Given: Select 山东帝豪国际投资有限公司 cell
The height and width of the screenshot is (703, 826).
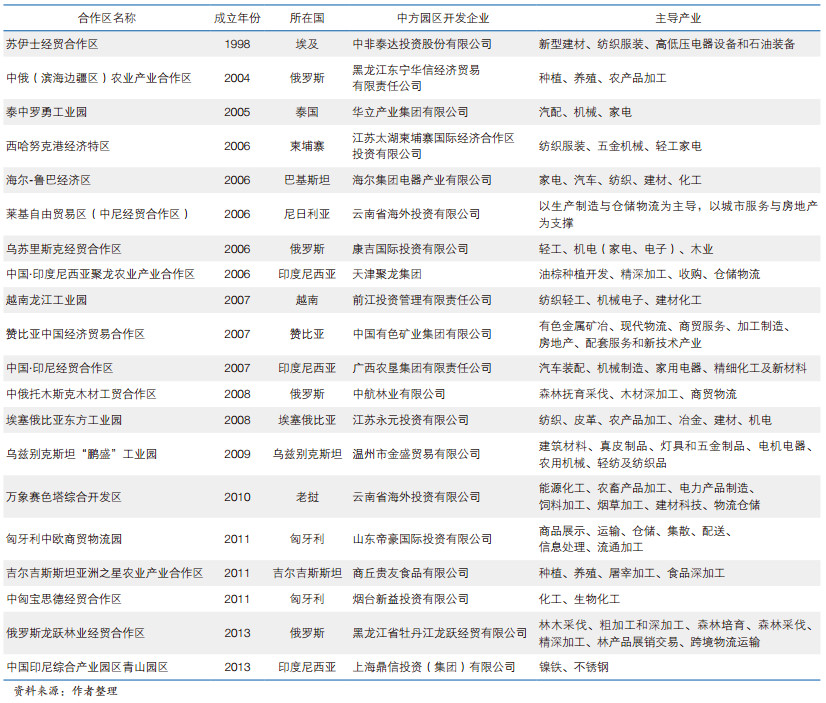Looking at the screenshot, I should point(422,539).
